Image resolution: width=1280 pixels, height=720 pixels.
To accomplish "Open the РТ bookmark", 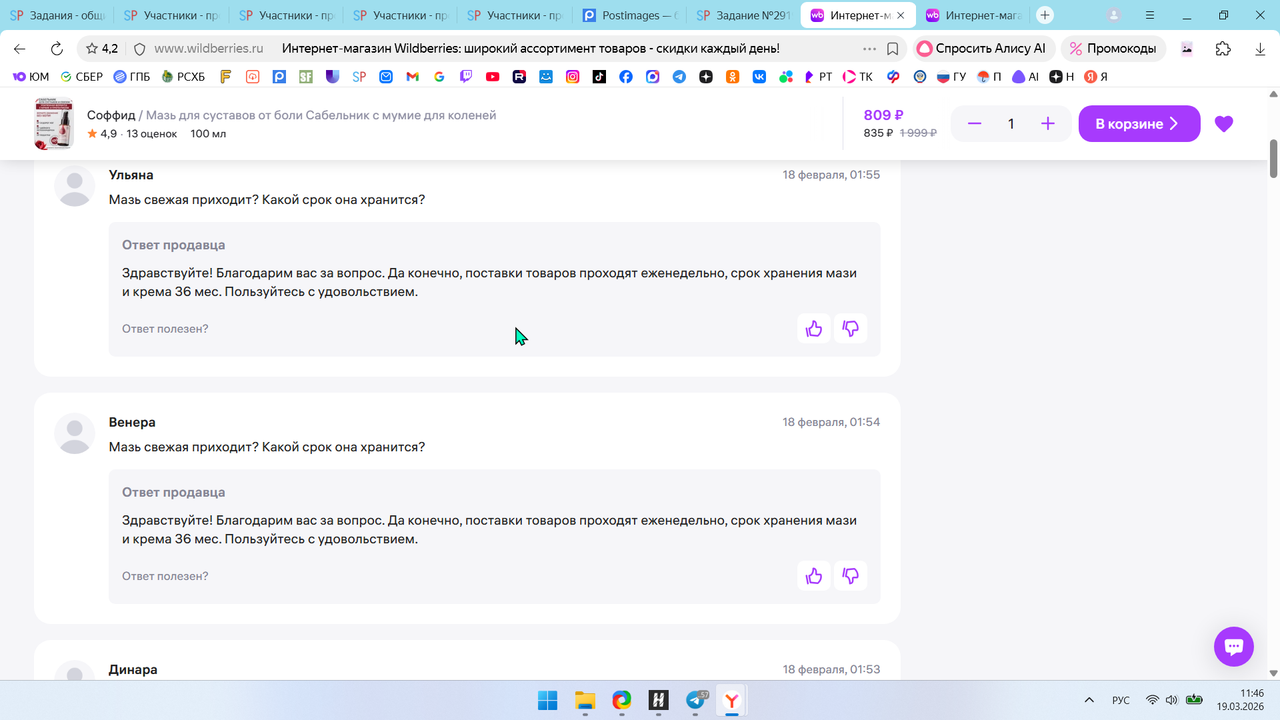I will [x=816, y=77].
